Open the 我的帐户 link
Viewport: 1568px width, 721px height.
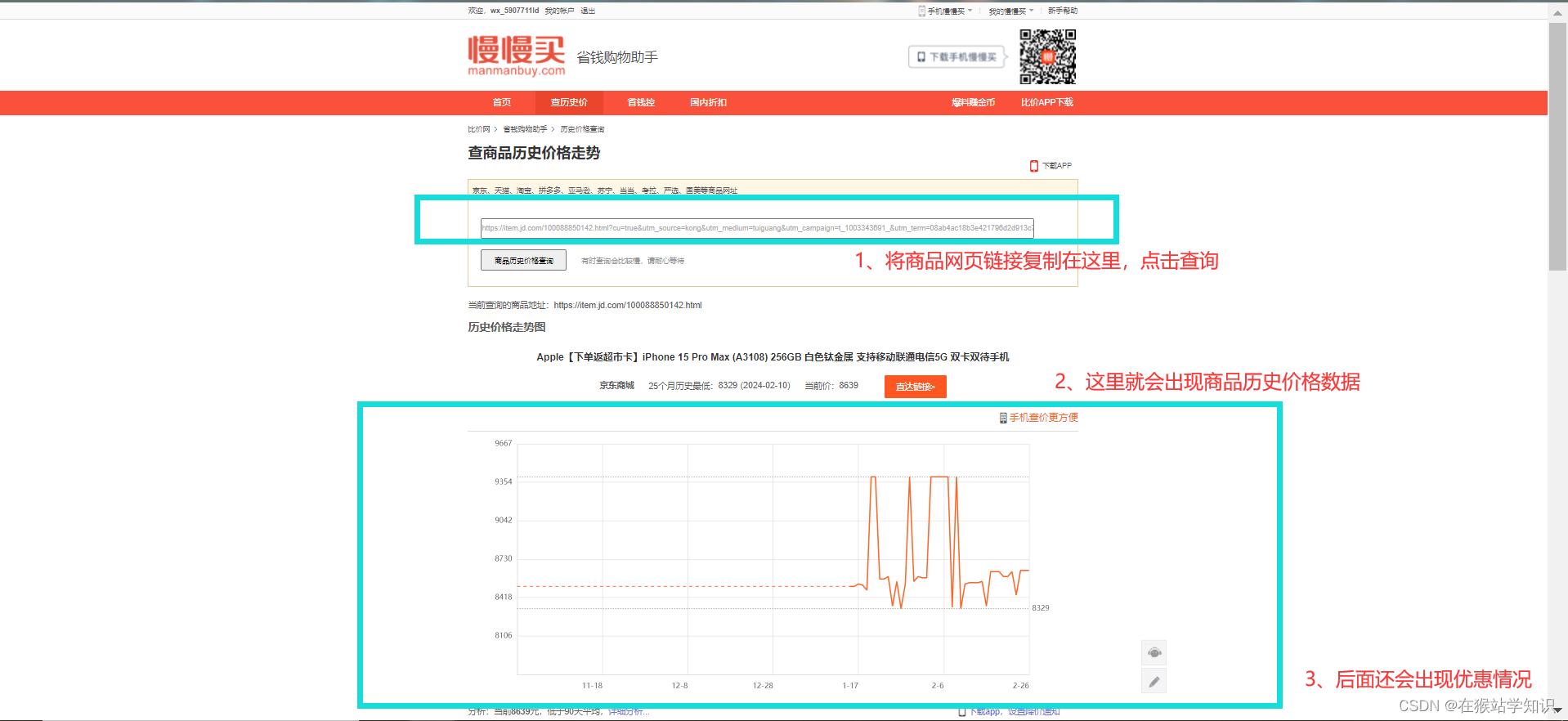point(559,11)
